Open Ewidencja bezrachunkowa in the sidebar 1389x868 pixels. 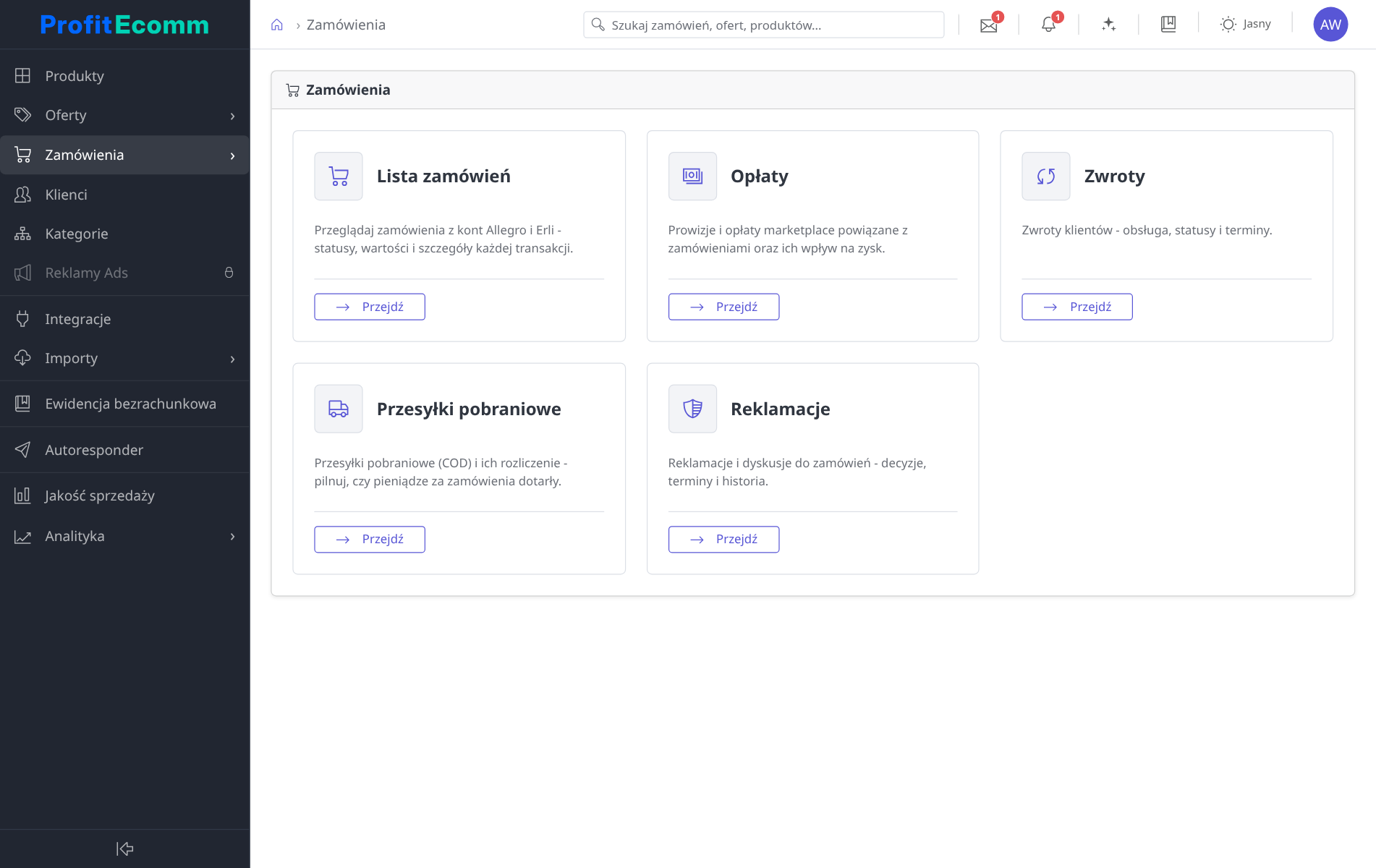(x=124, y=404)
